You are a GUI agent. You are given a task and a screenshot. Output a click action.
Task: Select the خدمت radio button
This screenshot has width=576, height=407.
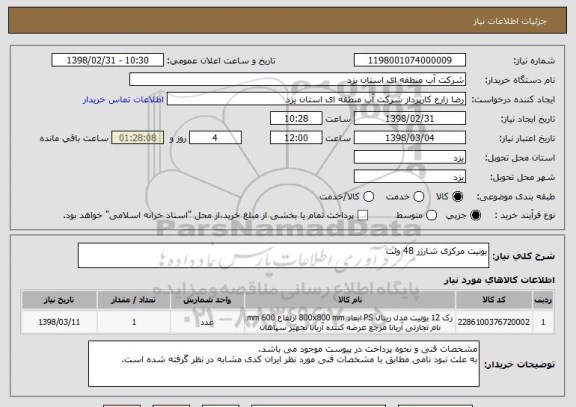[x=418, y=197]
